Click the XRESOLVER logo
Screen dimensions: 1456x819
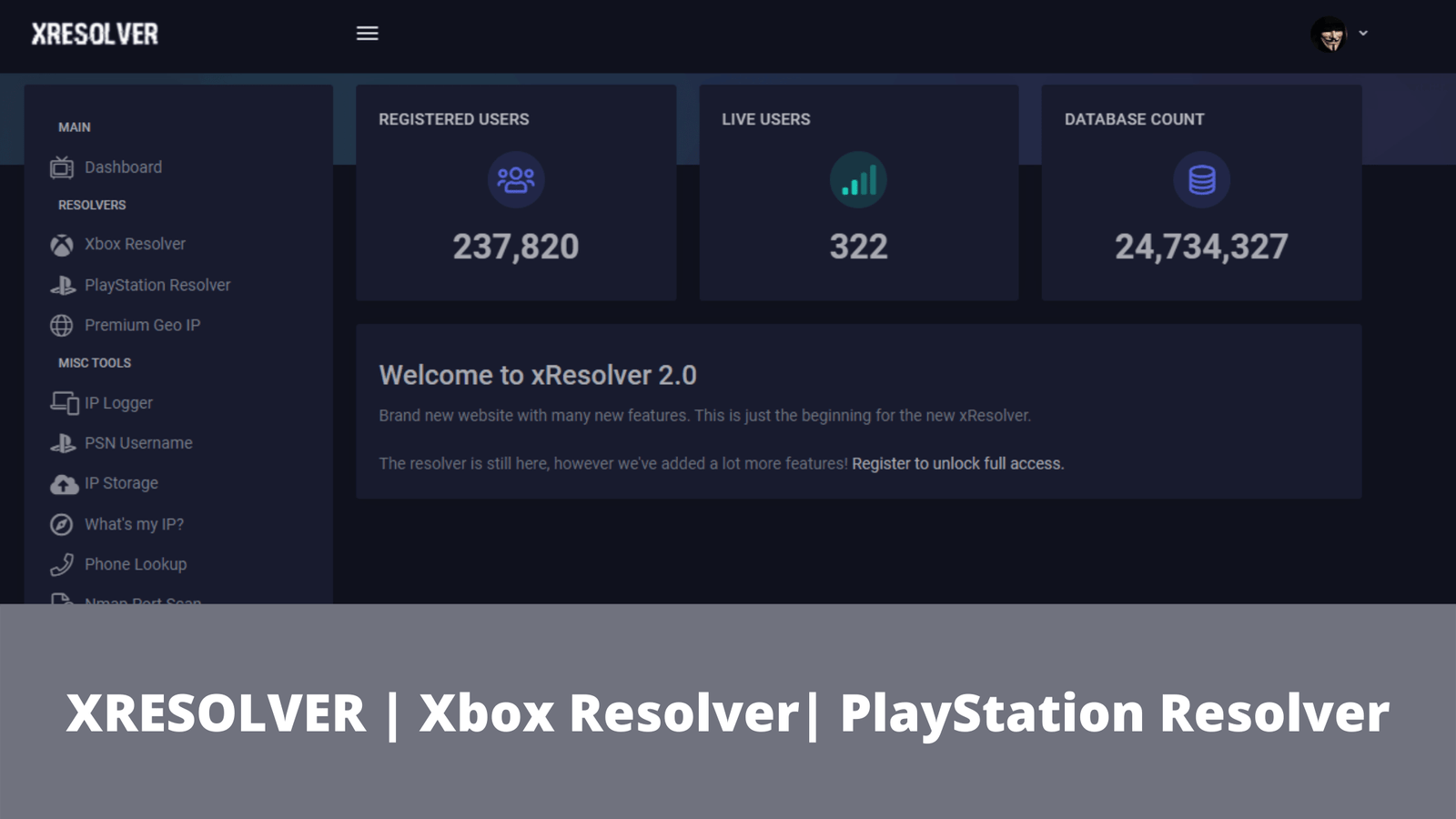(94, 33)
